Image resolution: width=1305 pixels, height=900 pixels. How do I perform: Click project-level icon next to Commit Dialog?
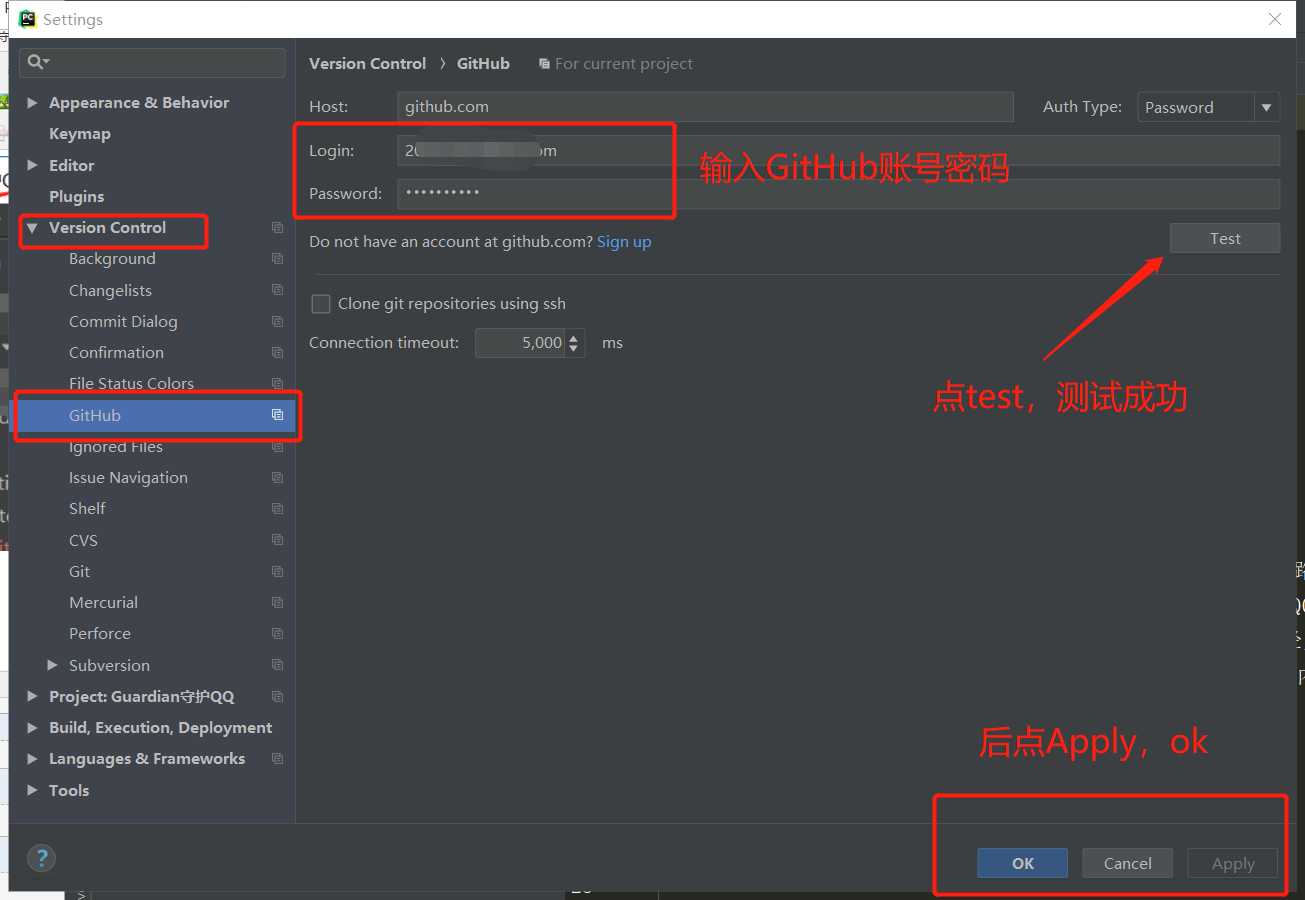[277, 321]
